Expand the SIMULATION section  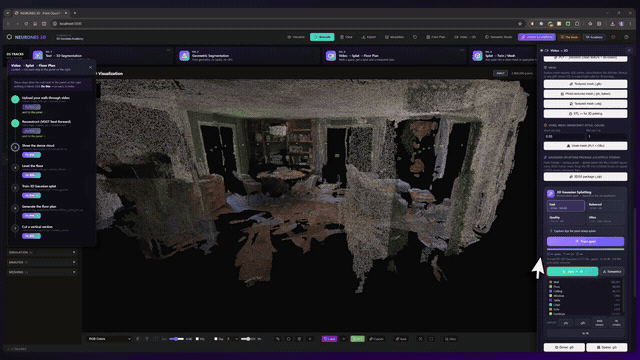[42, 252]
